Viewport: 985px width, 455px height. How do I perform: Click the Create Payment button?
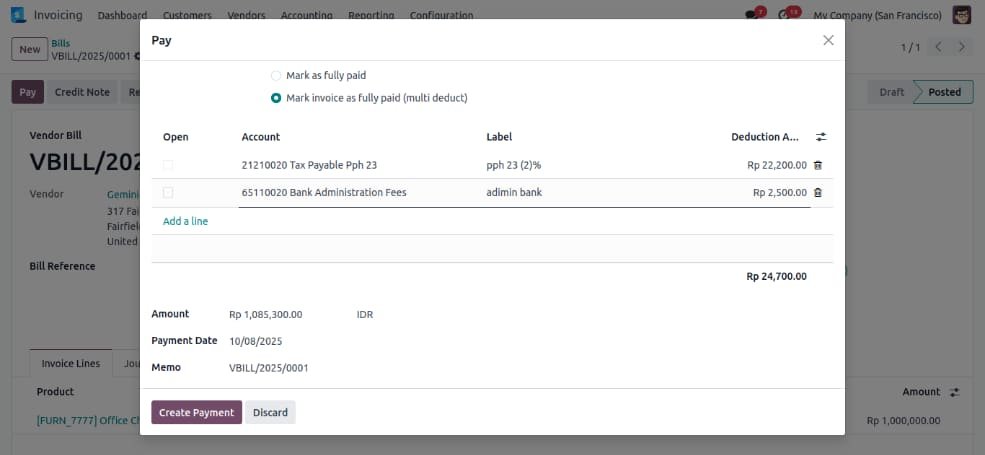[x=197, y=412]
